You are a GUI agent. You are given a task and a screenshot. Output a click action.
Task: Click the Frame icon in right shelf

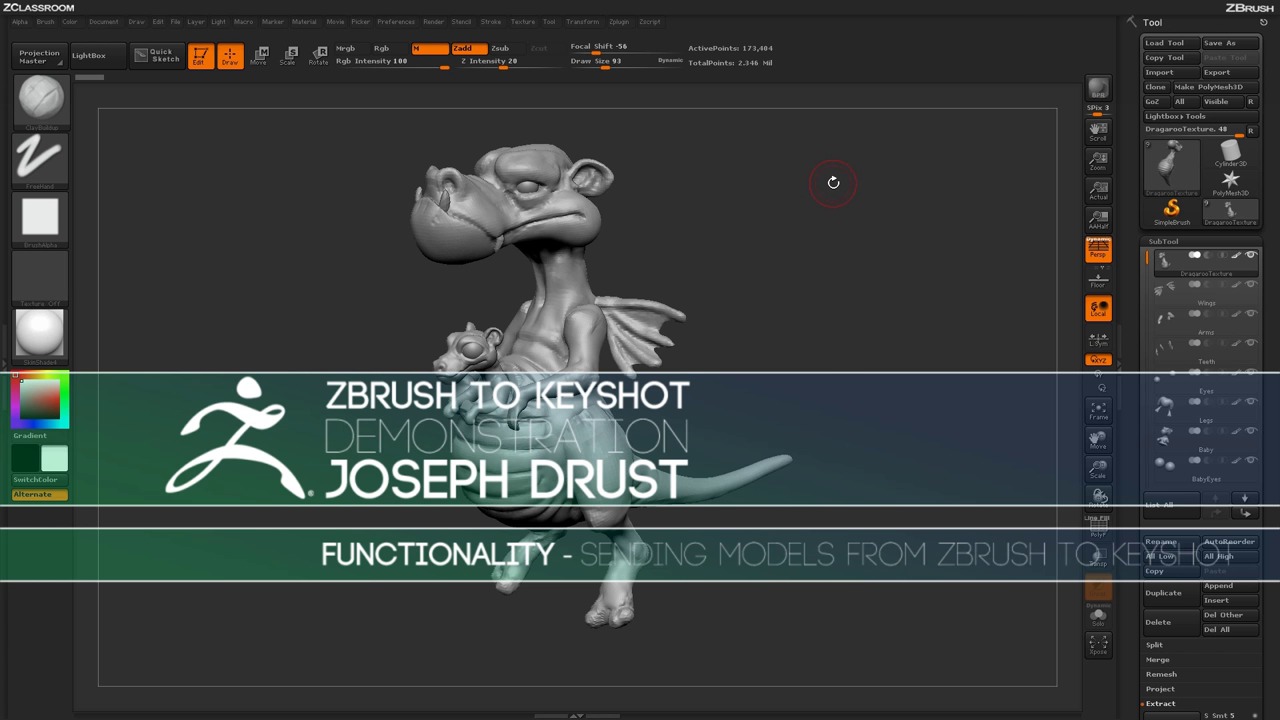tap(1098, 411)
